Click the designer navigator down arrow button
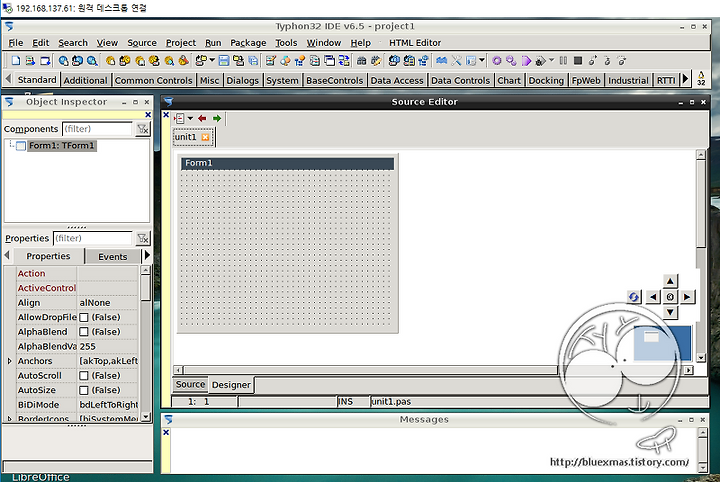720x482 pixels. [670, 312]
